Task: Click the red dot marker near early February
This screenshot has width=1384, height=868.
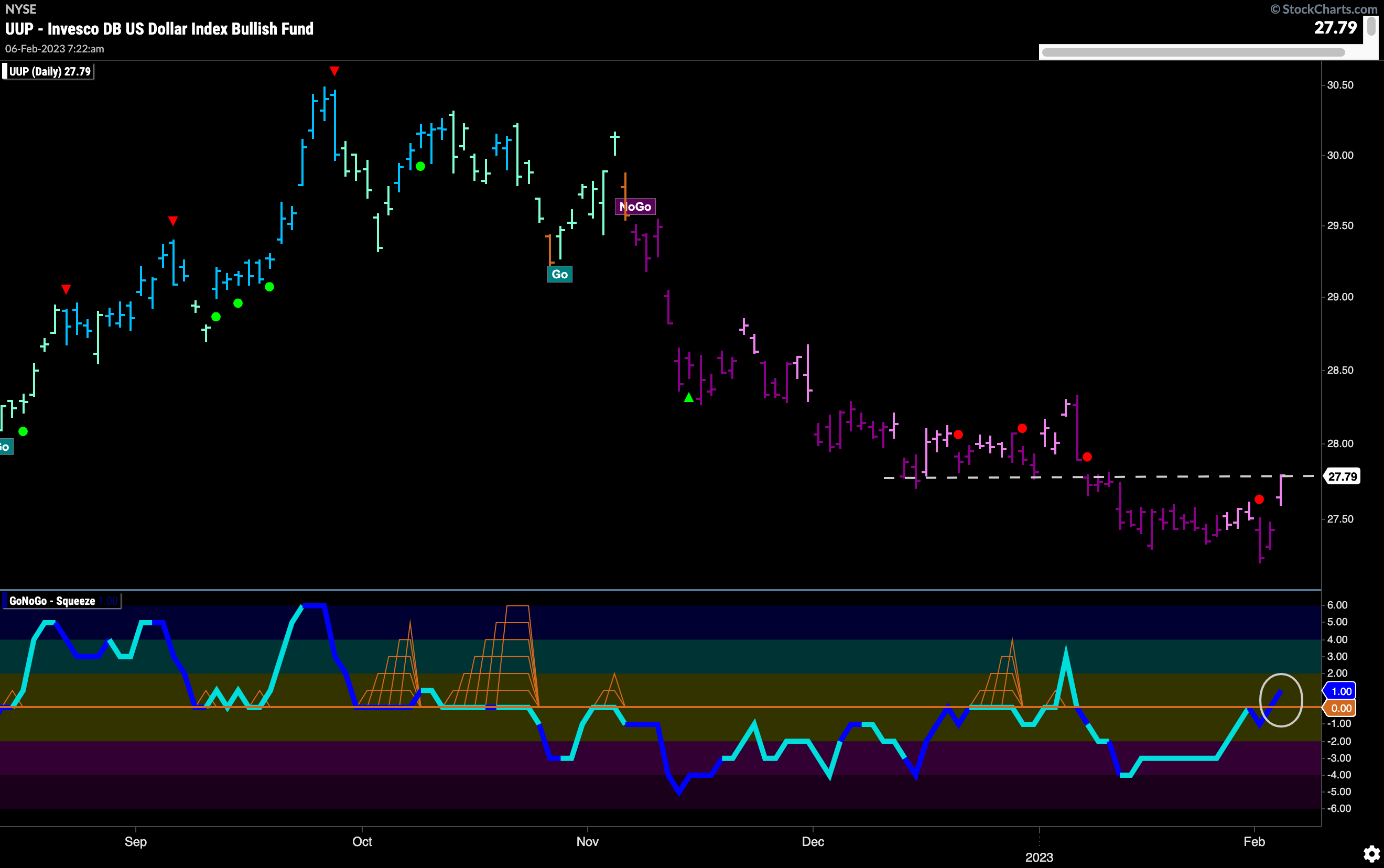Action: coord(1259,500)
